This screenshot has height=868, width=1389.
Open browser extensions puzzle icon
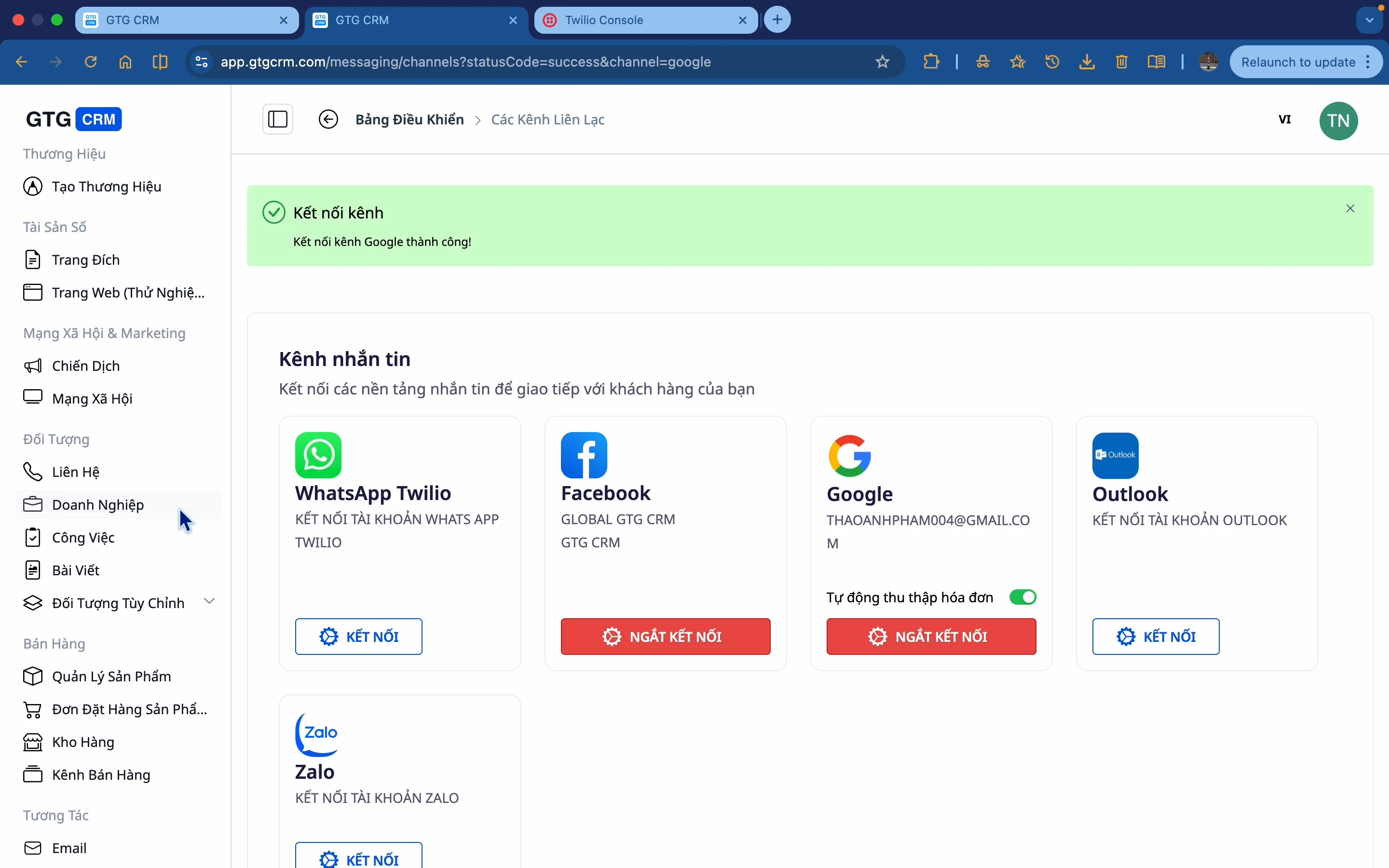coord(932,62)
